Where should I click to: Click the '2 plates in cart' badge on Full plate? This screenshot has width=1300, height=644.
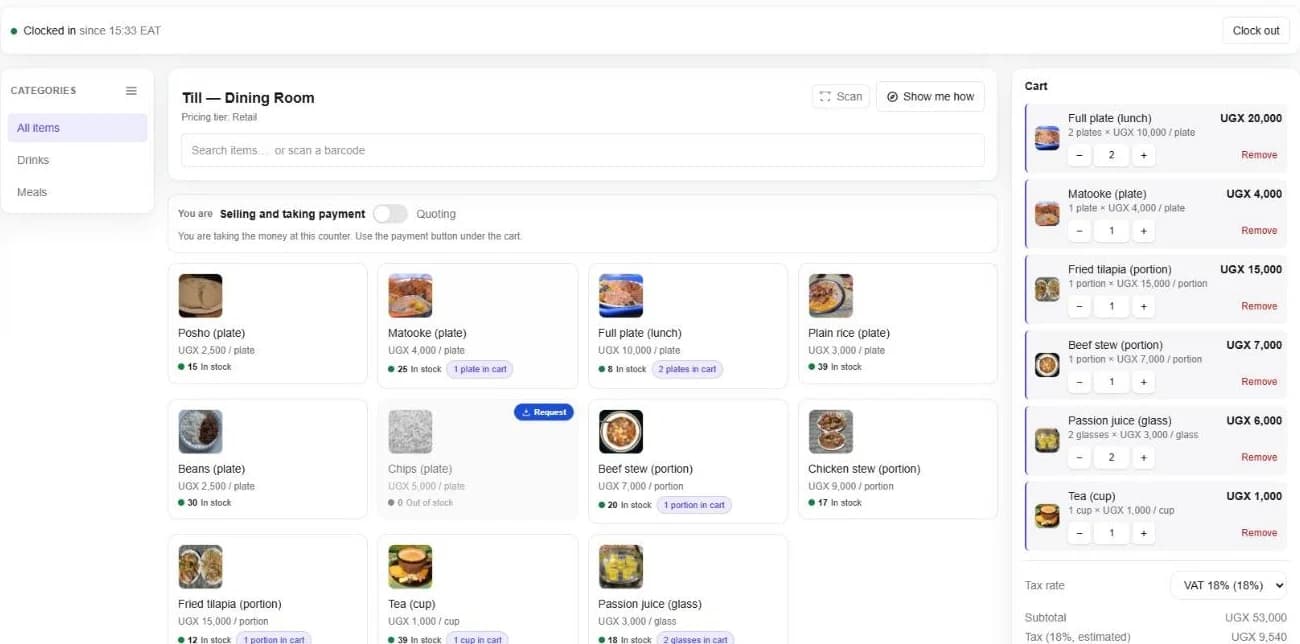(x=689, y=369)
